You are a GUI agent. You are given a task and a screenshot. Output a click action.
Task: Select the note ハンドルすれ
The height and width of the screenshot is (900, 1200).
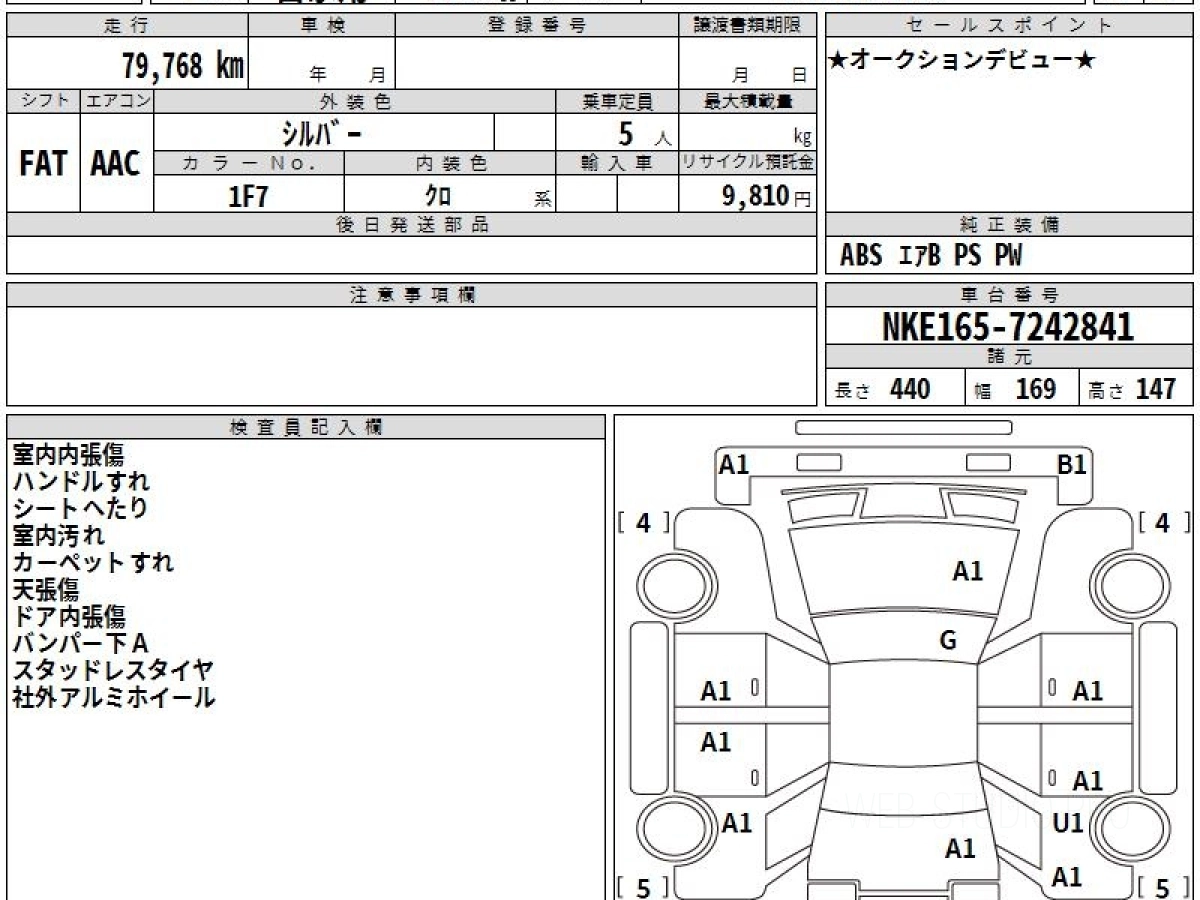click(81, 481)
